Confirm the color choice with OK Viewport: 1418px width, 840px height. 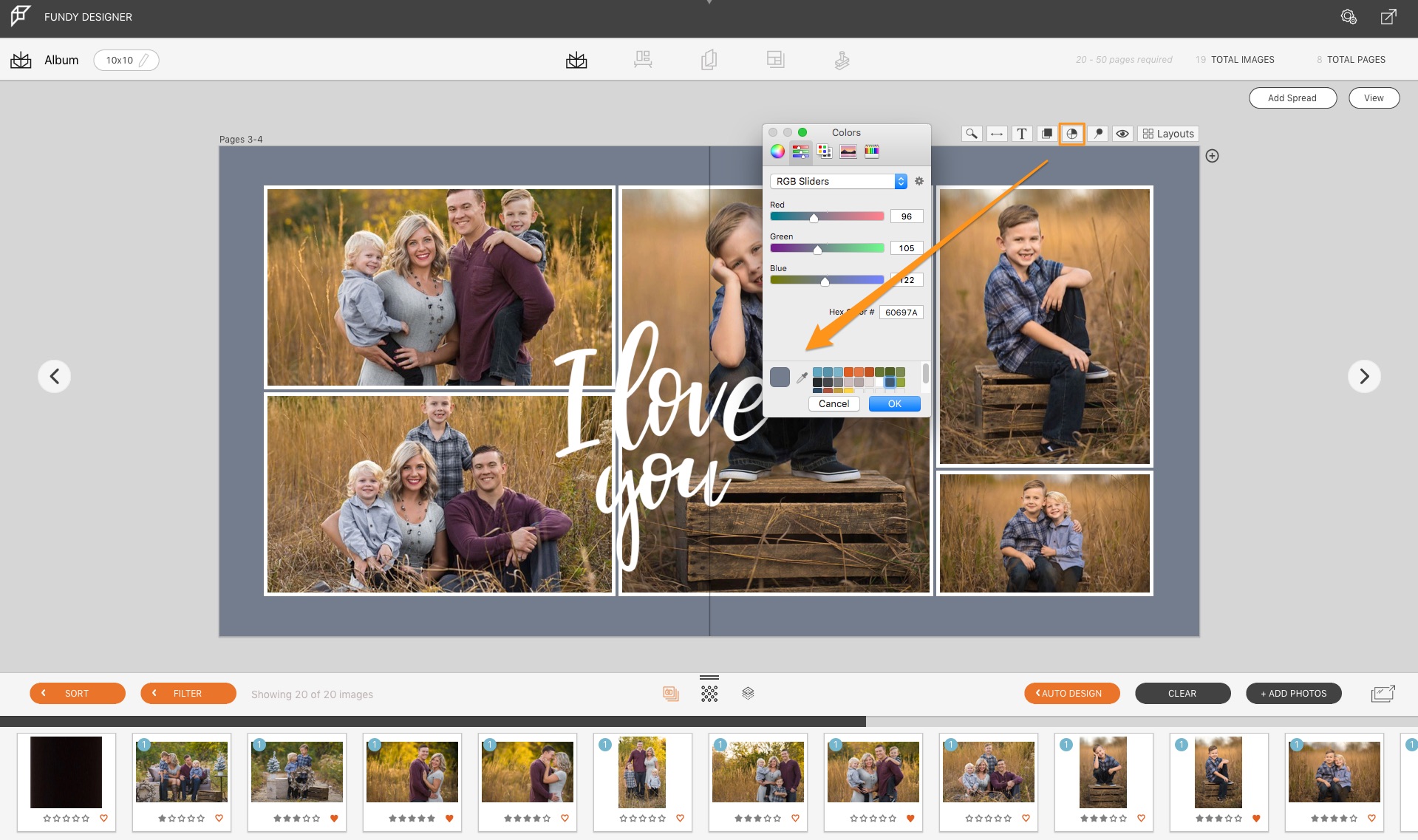tap(894, 403)
